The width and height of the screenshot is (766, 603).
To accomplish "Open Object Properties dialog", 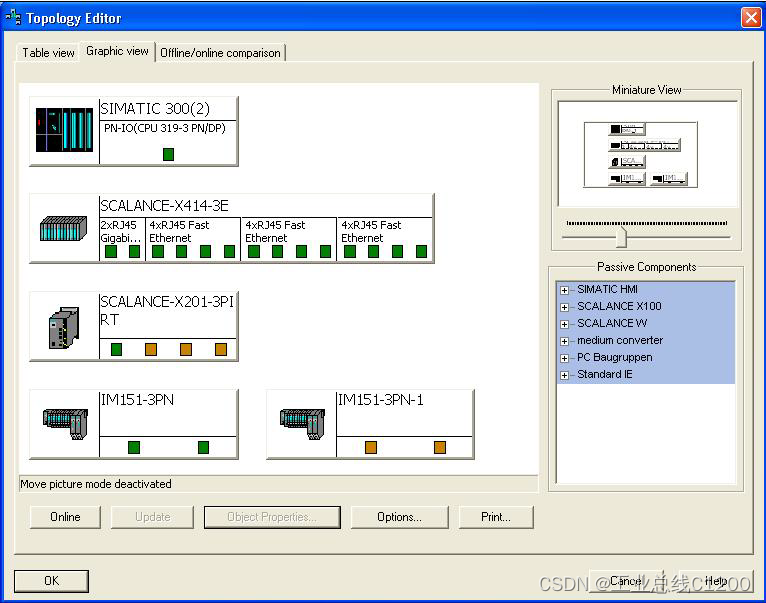I will tap(272, 517).
